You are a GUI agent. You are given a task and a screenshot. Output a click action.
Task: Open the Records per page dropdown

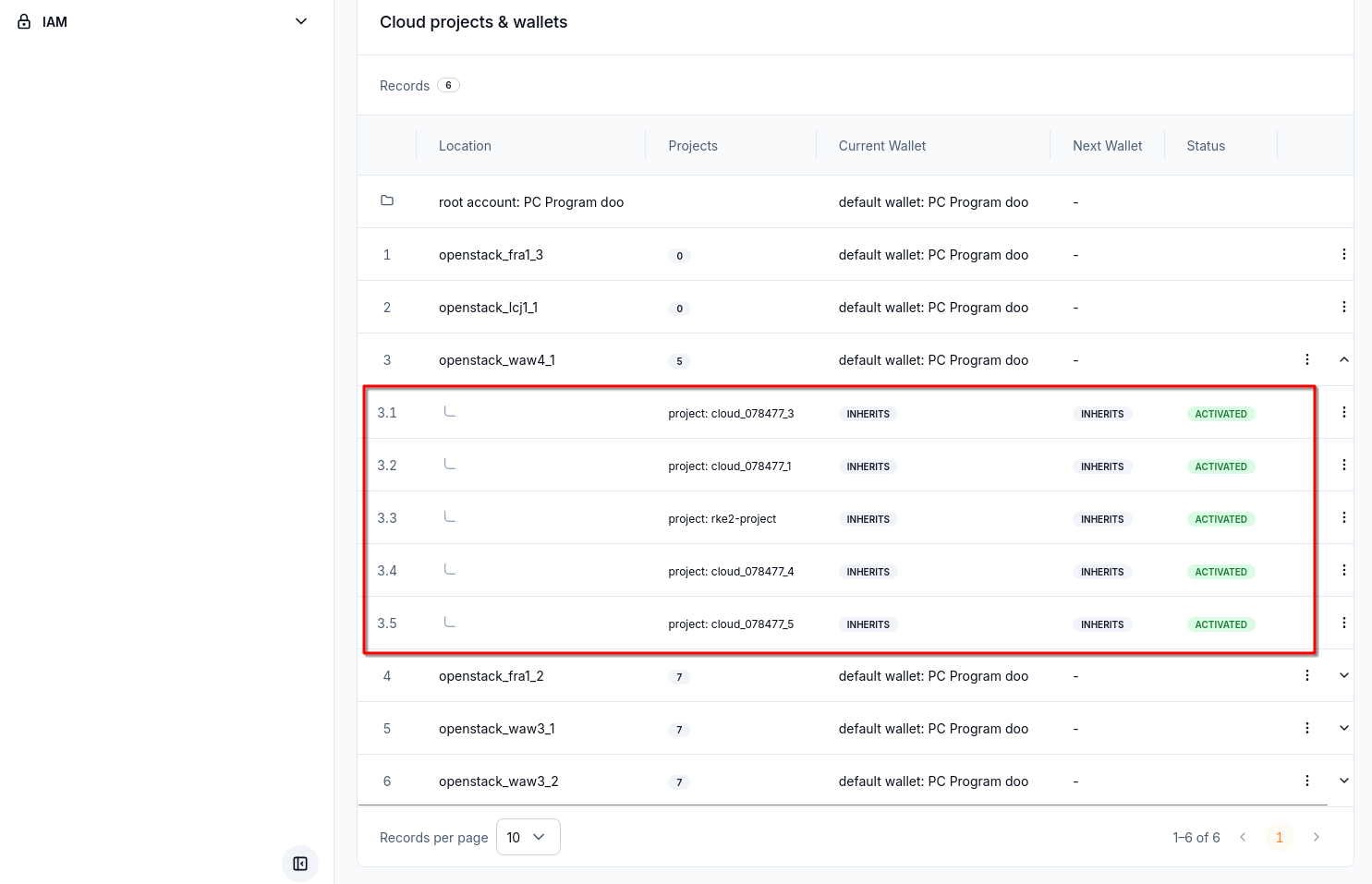click(528, 837)
